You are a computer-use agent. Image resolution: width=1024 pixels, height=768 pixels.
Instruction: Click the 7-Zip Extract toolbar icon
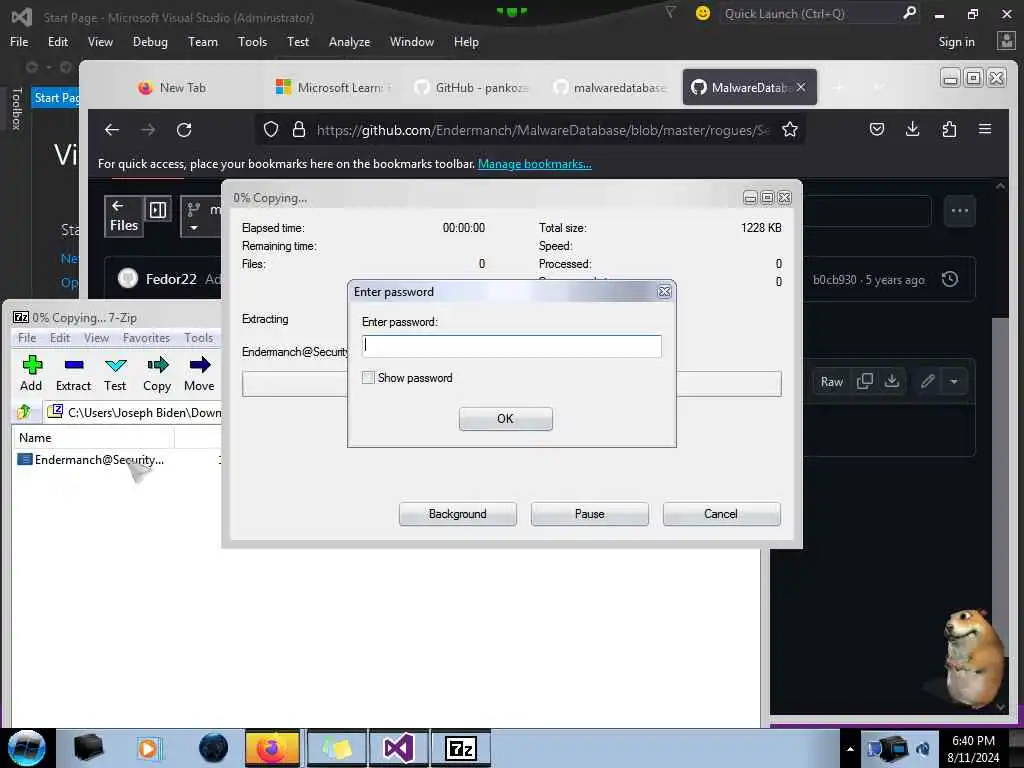coord(73,373)
